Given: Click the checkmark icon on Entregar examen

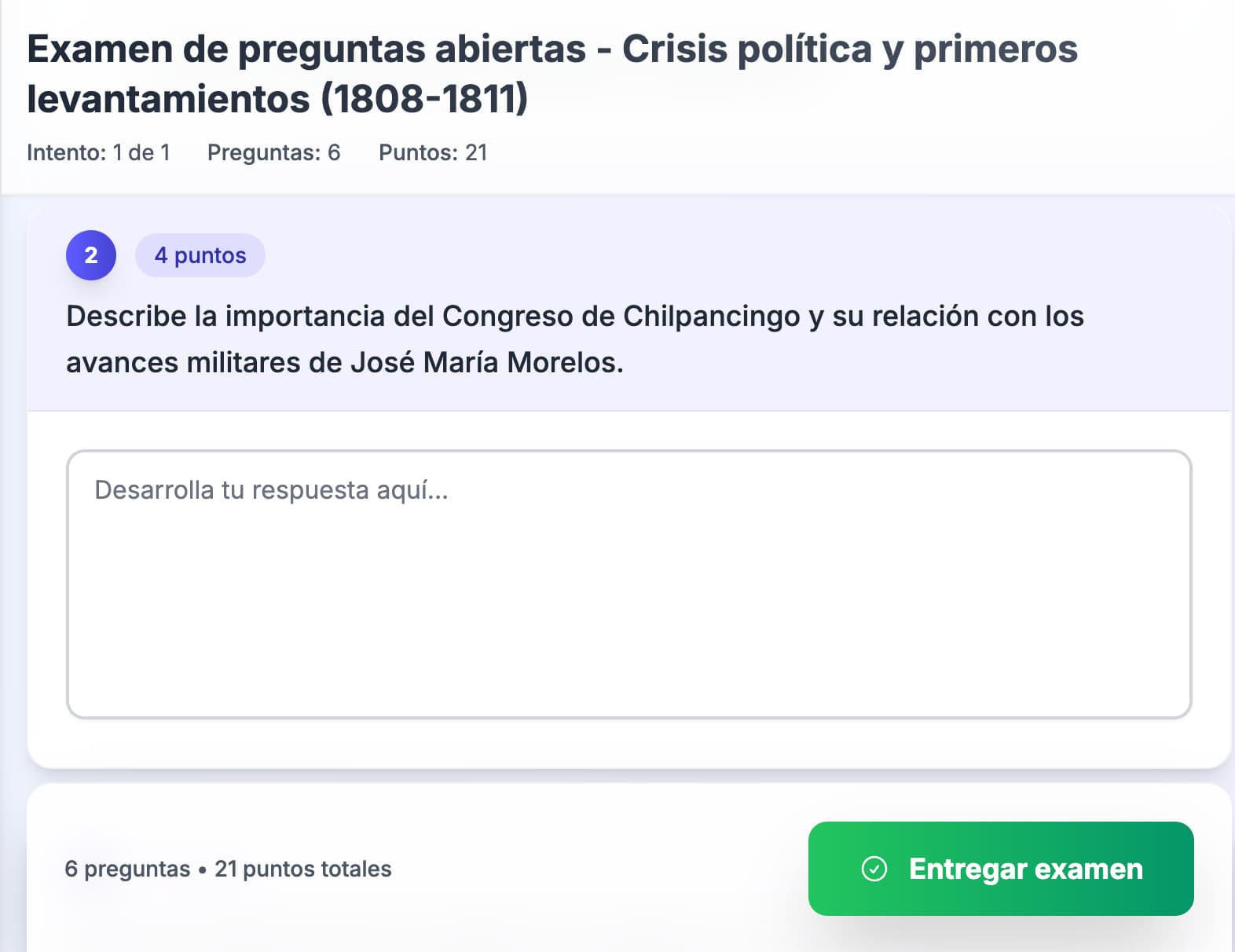Looking at the screenshot, I should pyautogui.click(x=874, y=869).
